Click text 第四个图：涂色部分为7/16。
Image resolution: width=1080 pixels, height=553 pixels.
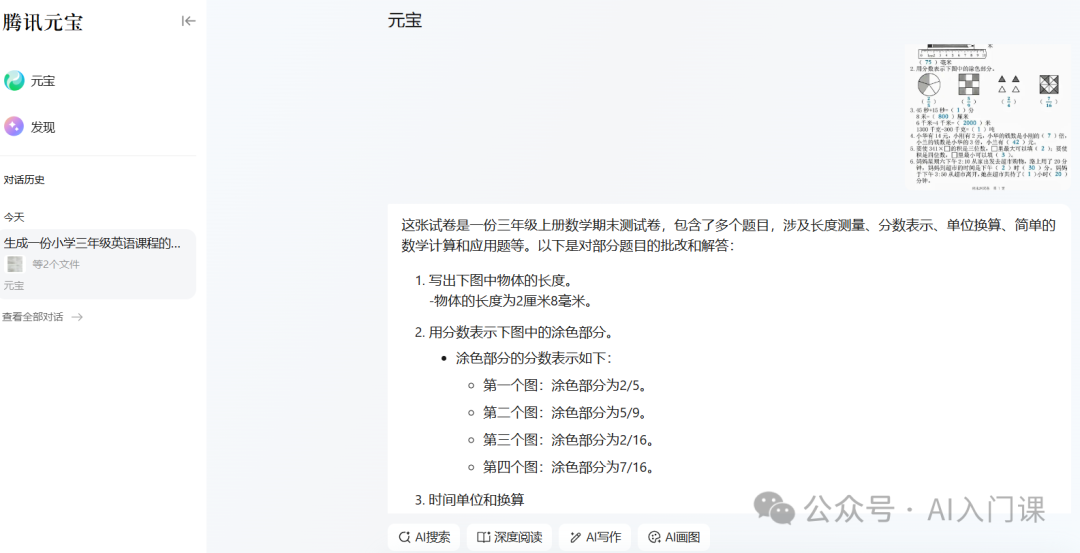(568, 467)
